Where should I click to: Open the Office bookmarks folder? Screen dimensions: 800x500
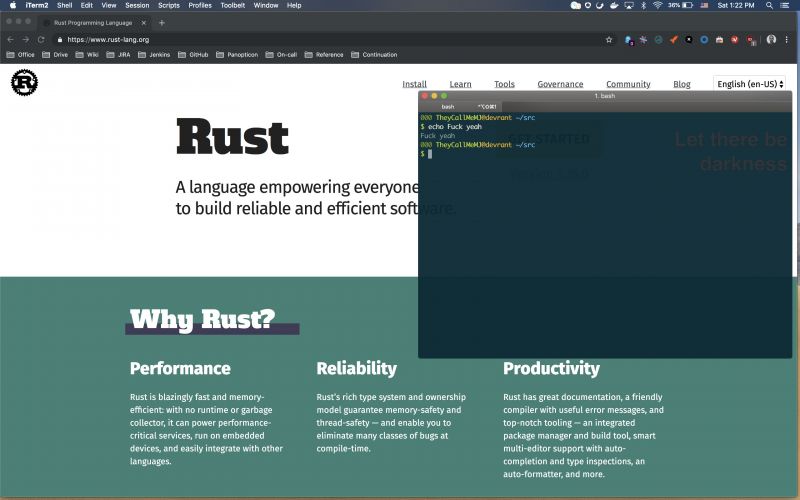[20, 55]
